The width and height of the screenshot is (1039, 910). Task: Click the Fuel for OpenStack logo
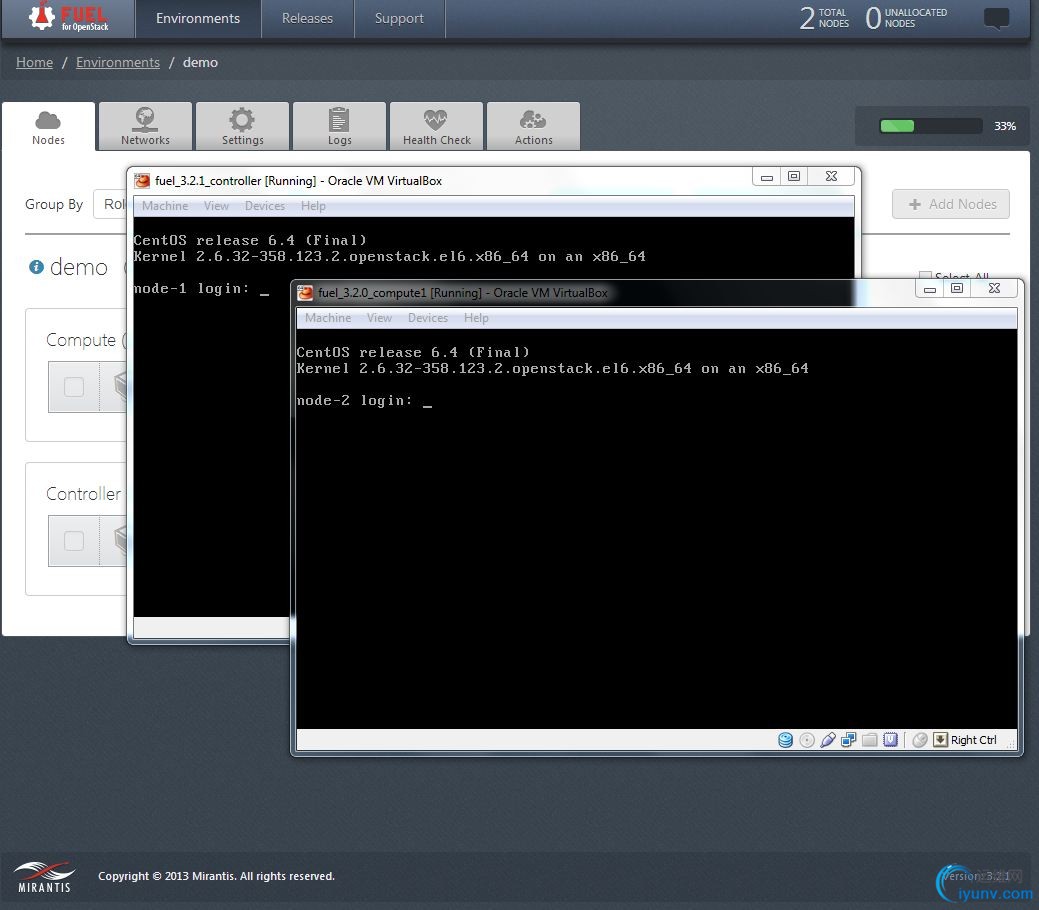point(68,18)
